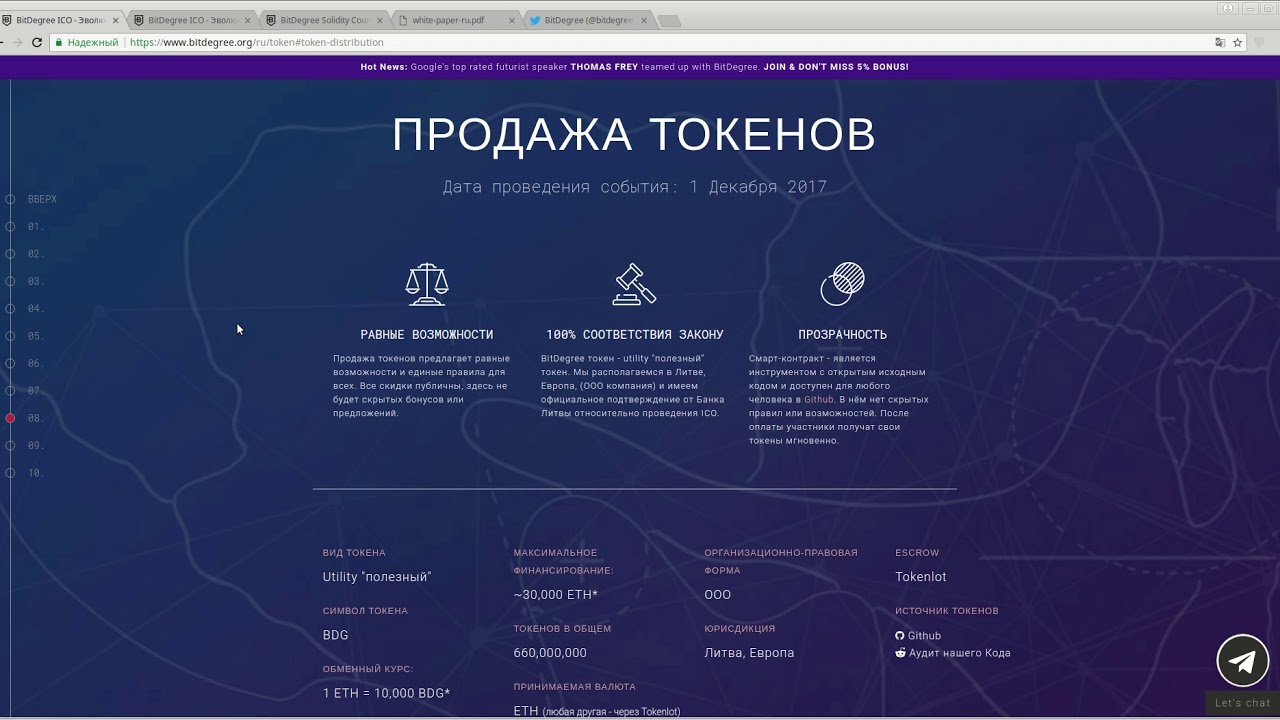Go to section 06 in side navigation

click(x=35, y=363)
